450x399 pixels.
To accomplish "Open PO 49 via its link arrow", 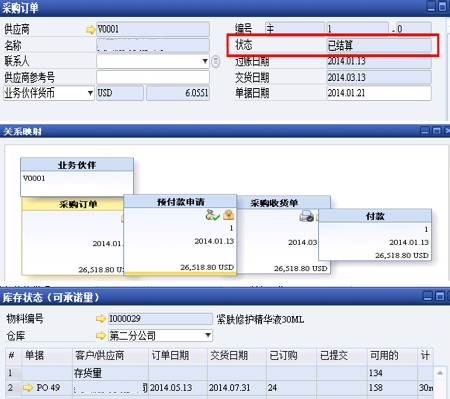I will pyautogui.click(x=28, y=388).
